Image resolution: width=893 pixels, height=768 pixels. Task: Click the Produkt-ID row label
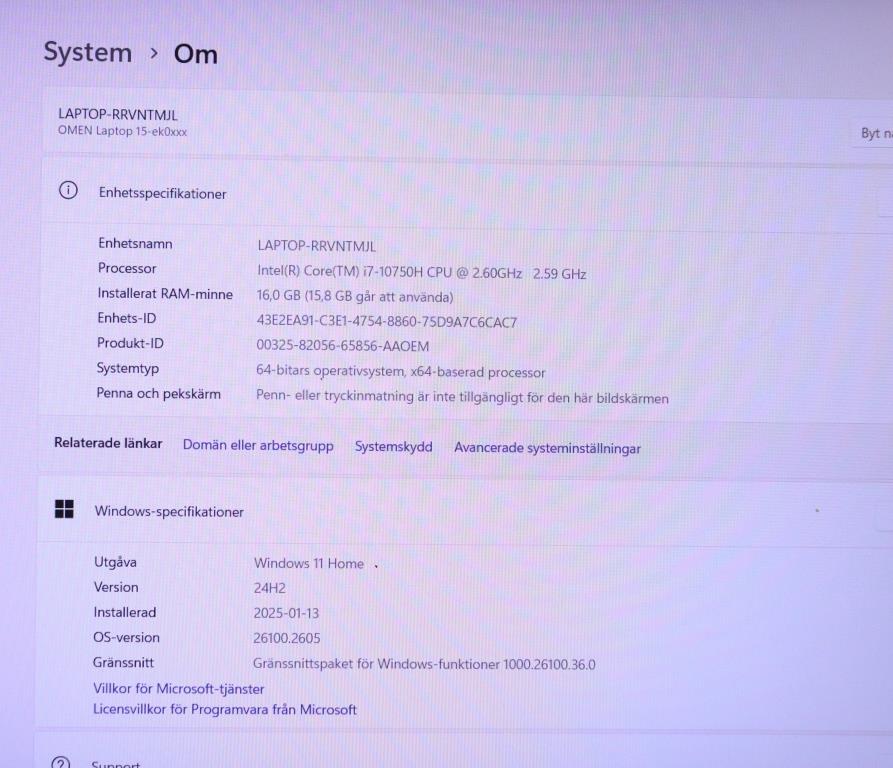point(130,343)
